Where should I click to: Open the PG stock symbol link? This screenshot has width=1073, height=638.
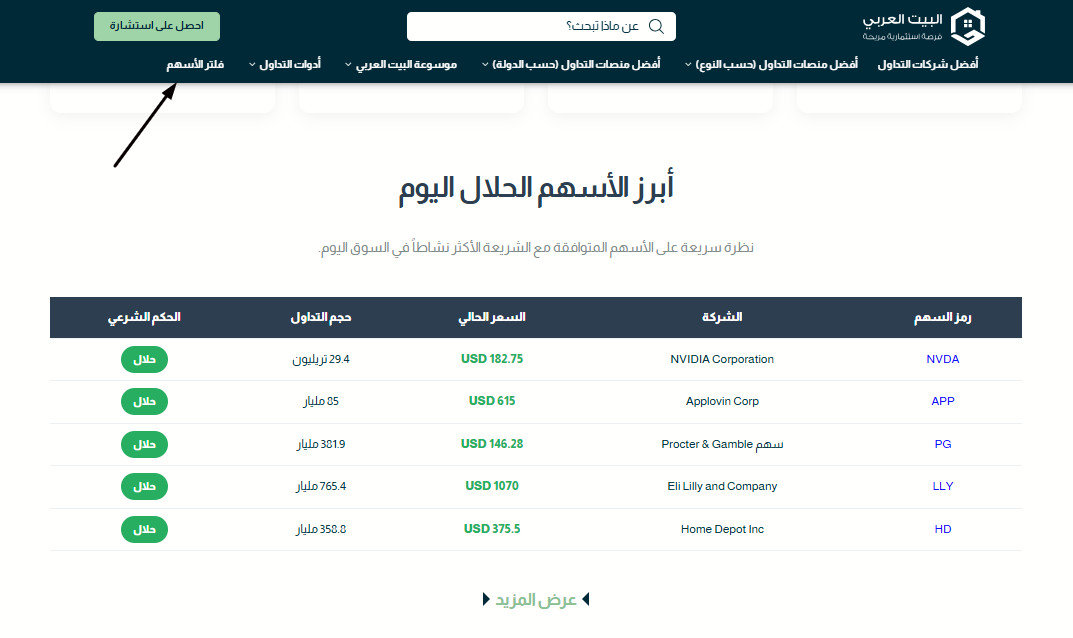tap(941, 443)
